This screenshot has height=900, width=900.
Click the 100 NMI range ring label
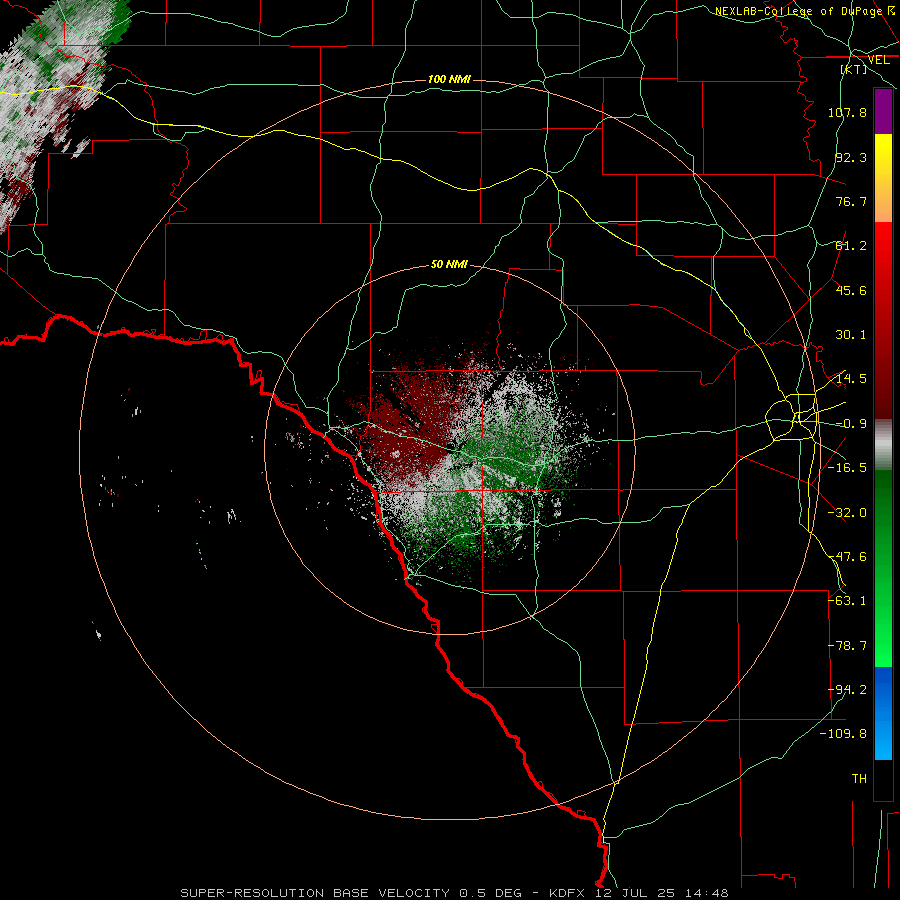(449, 79)
